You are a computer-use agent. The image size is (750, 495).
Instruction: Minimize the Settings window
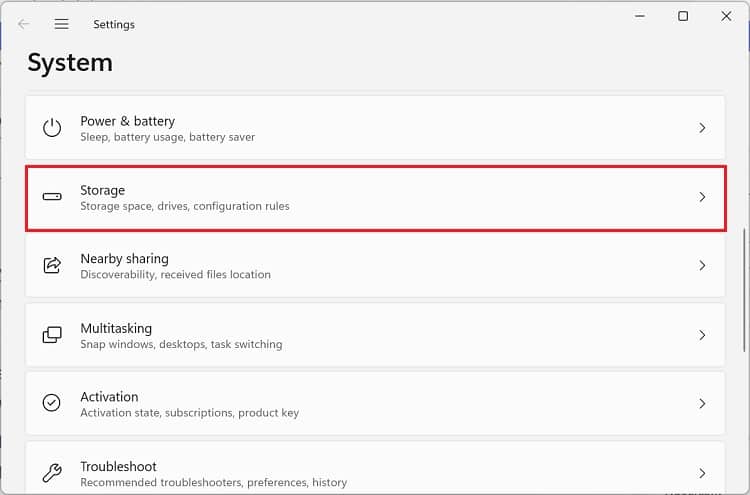(x=640, y=16)
